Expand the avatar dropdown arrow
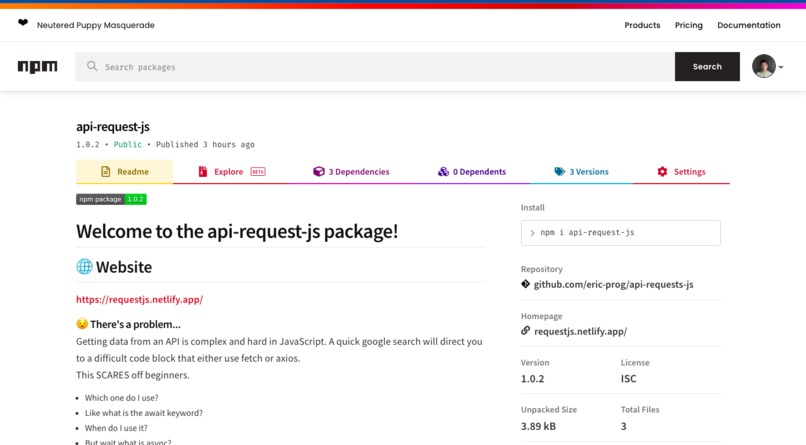Image resolution: width=806 pixels, height=445 pixels. click(x=781, y=67)
